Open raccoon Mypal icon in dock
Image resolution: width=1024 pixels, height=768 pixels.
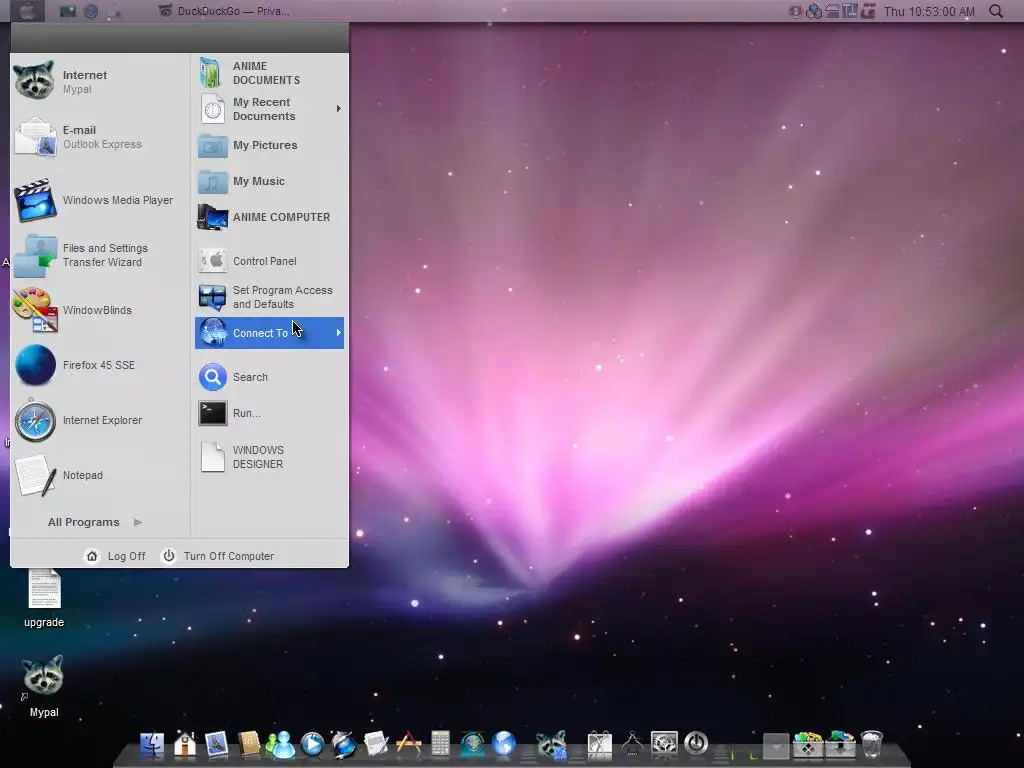tap(552, 745)
